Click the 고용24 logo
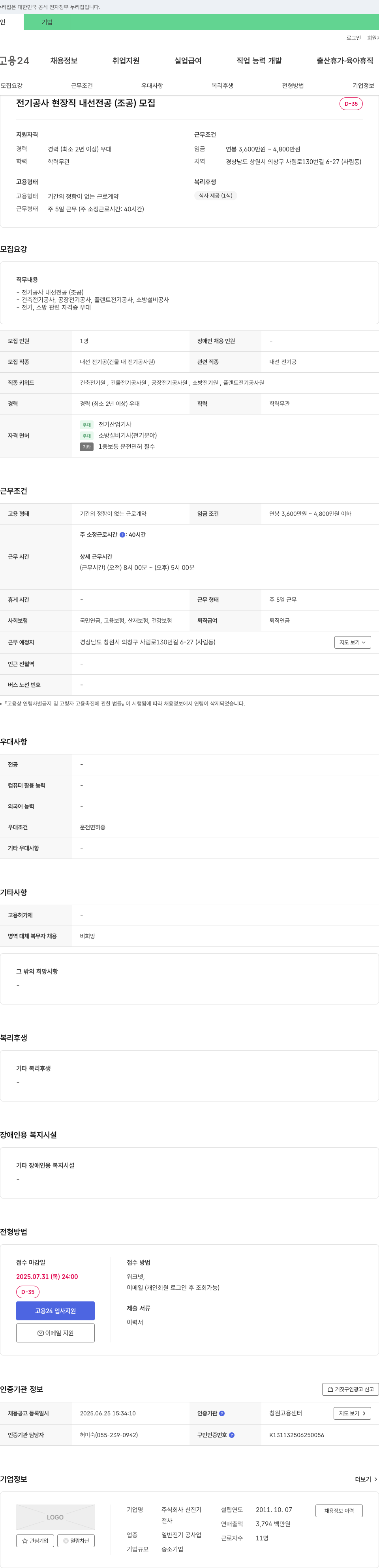 click(x=14, y=61)
